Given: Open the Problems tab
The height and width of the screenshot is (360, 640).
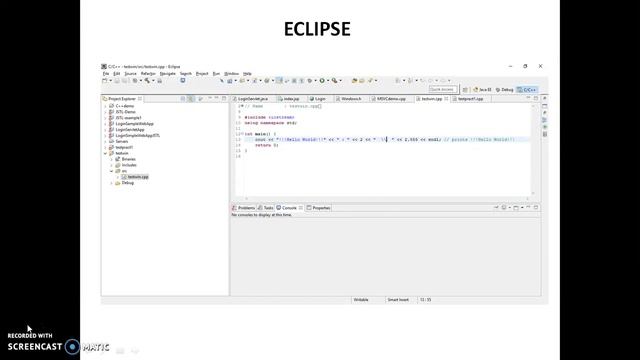Looking at the screenshot, I should click(244, 208).
